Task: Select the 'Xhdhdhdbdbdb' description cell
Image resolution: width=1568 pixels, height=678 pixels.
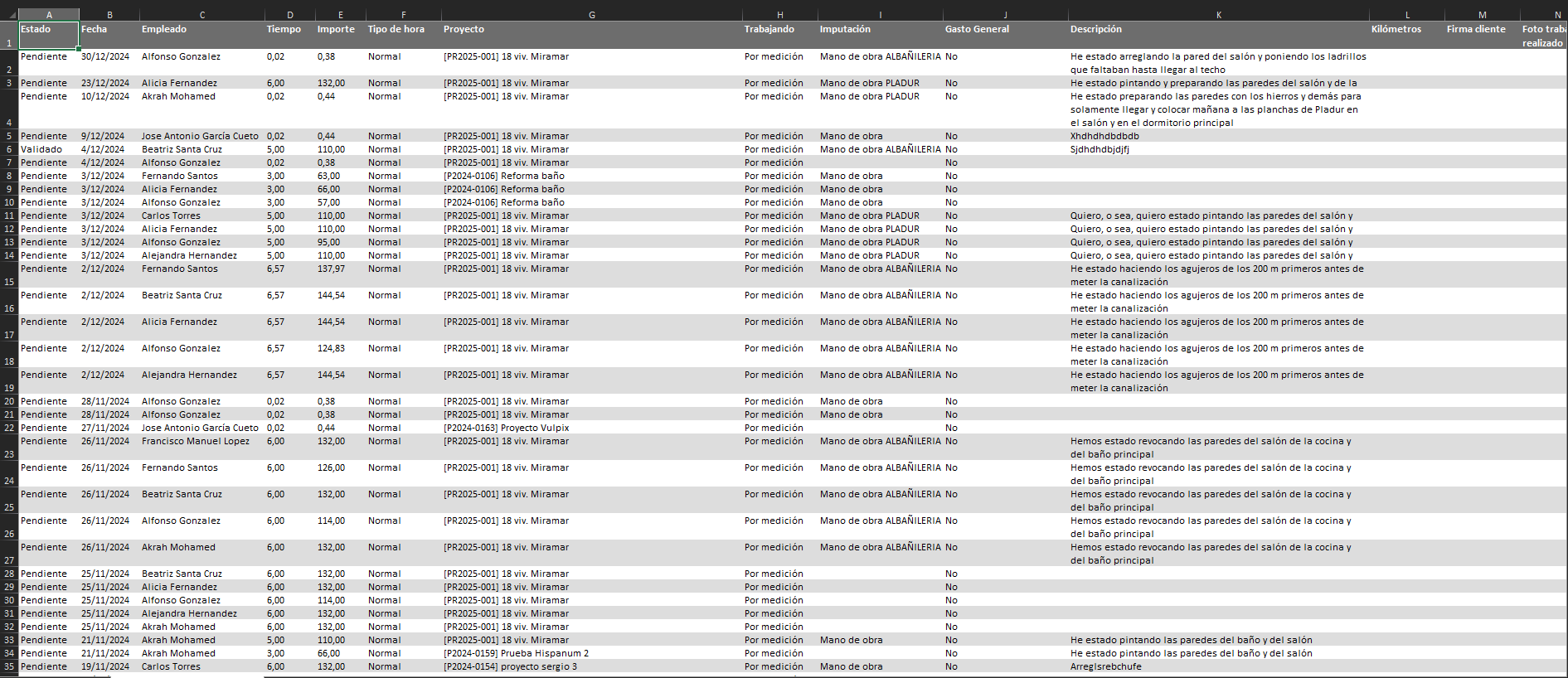Action: pyautogui.click(x=1104, y=136)
